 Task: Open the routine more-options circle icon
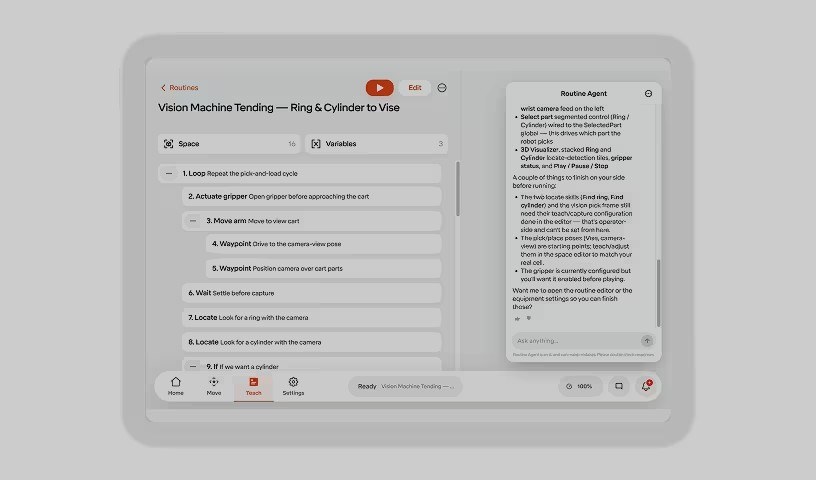[x=442, y=87]
